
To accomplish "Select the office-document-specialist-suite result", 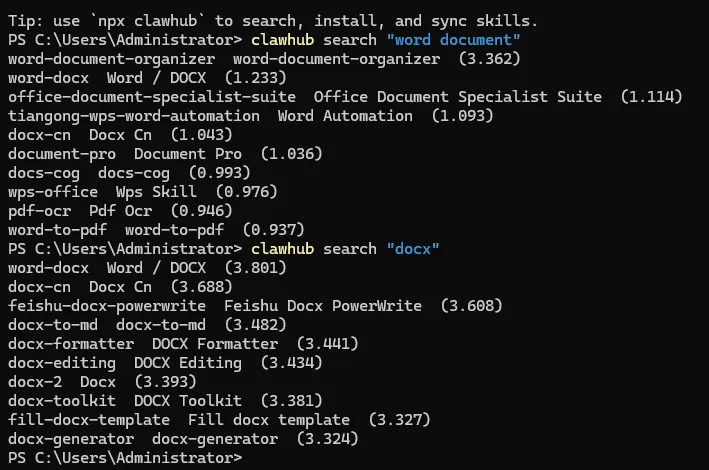I will click(x=150, y=97).
